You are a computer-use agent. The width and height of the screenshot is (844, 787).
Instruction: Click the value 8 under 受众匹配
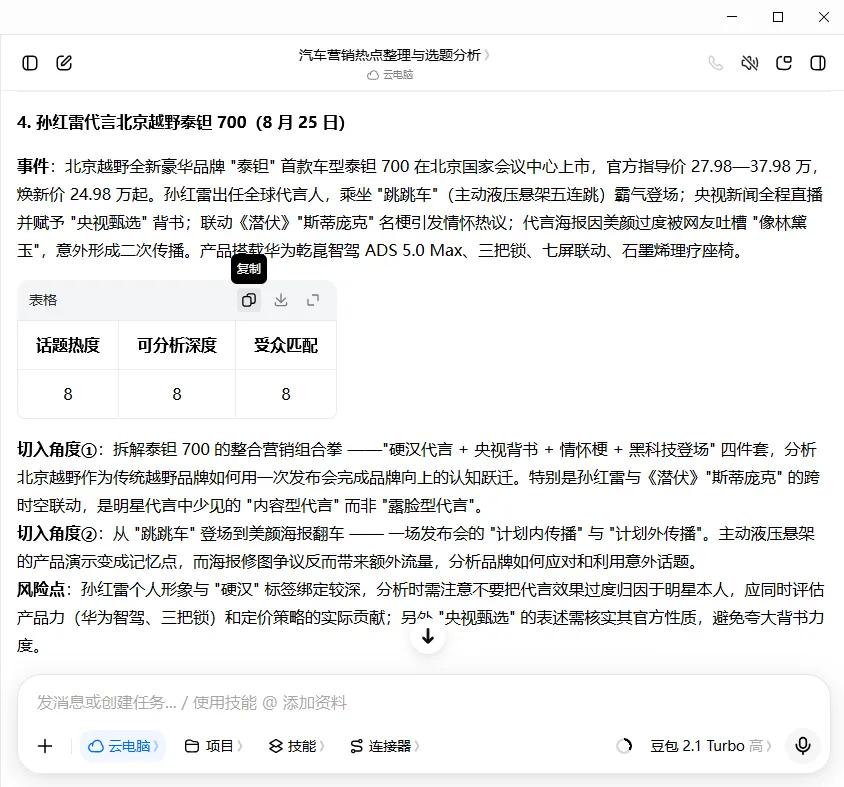click(286, 394)
